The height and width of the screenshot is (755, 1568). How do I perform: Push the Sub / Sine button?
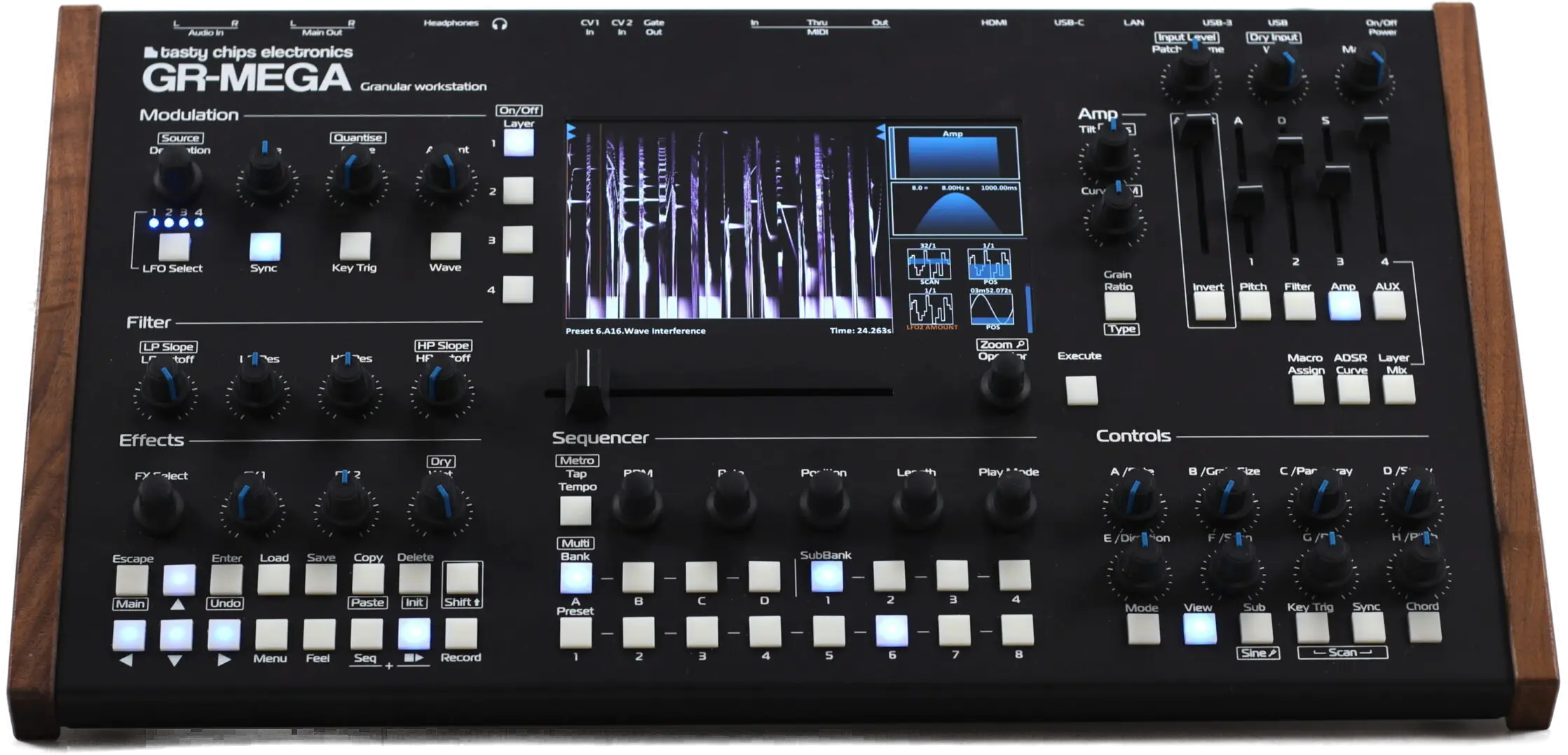(1256, 628)
